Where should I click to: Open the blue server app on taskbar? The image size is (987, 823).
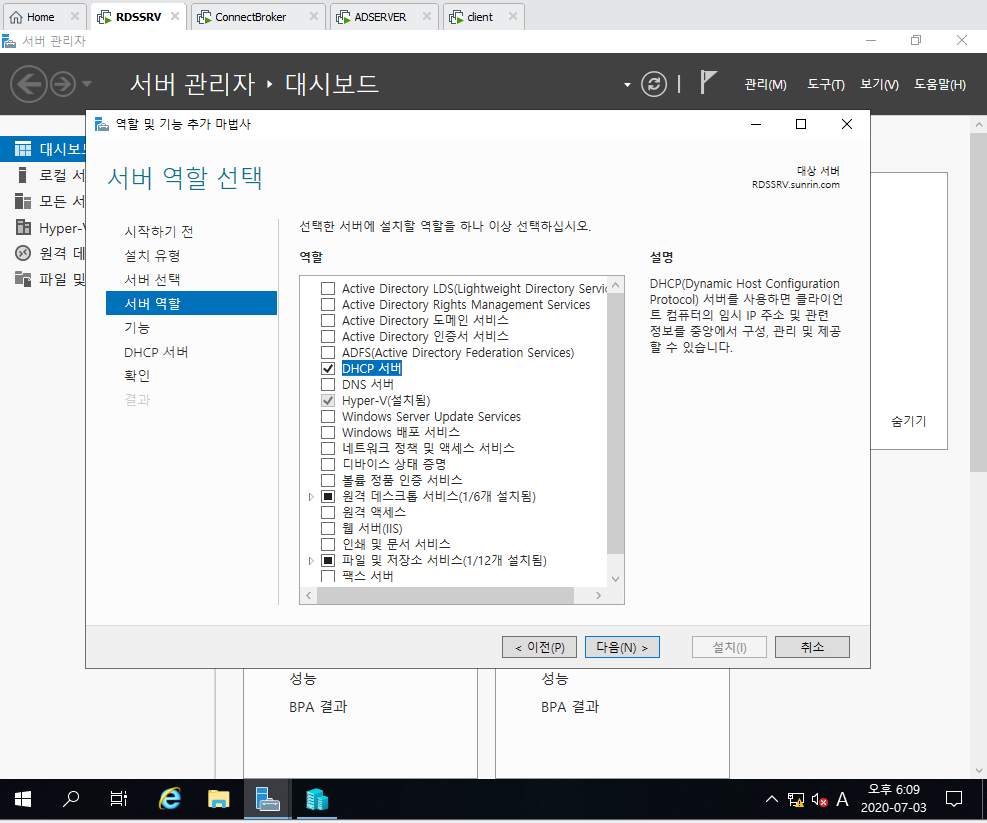click(x=317, y=800)
